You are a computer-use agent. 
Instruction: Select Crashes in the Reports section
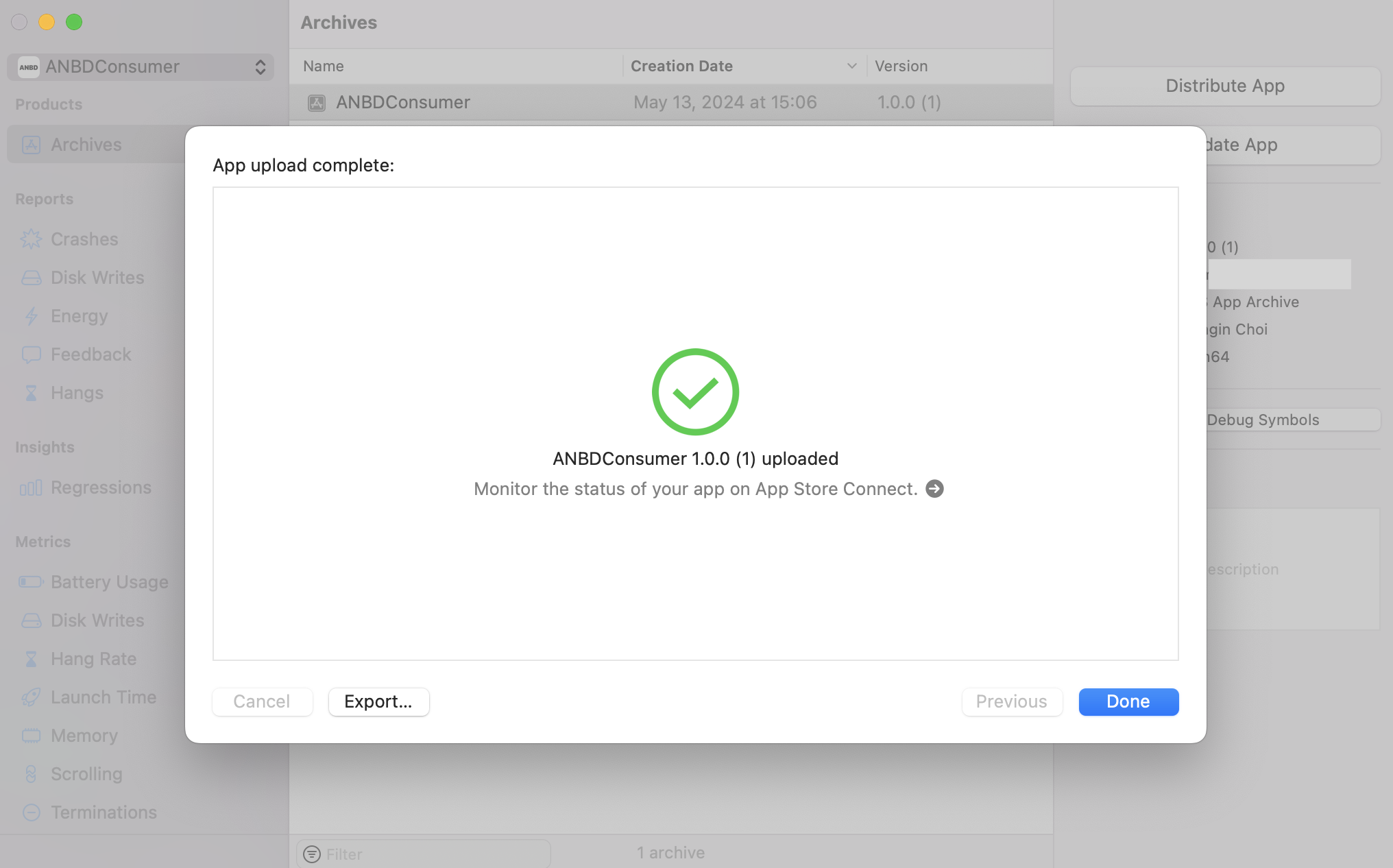85,239
